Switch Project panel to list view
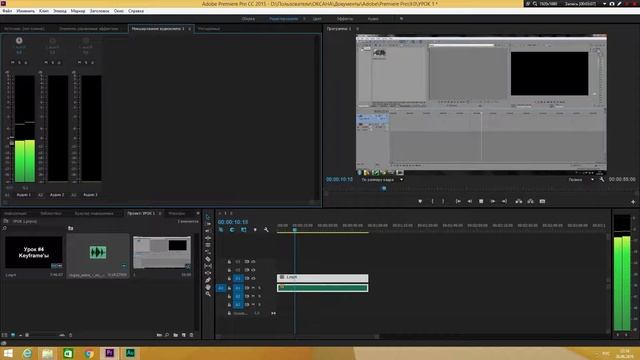Viewport: 640px width, 360px height. click(x=5, y=335)
